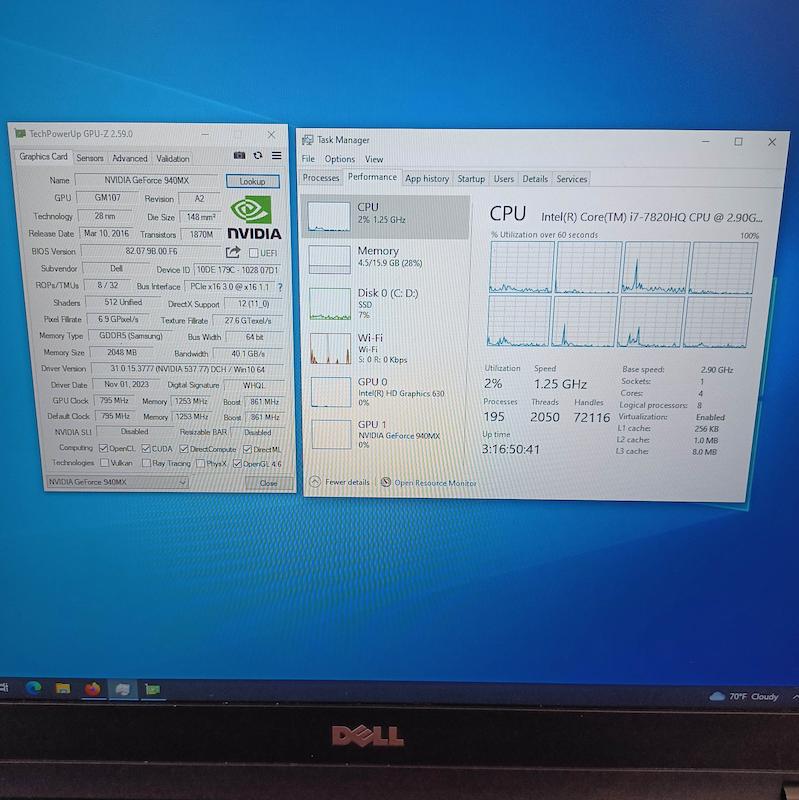
Task: Click the CPU name Intel Core i7-7820HQ text
Action: (x=652, y=217)
